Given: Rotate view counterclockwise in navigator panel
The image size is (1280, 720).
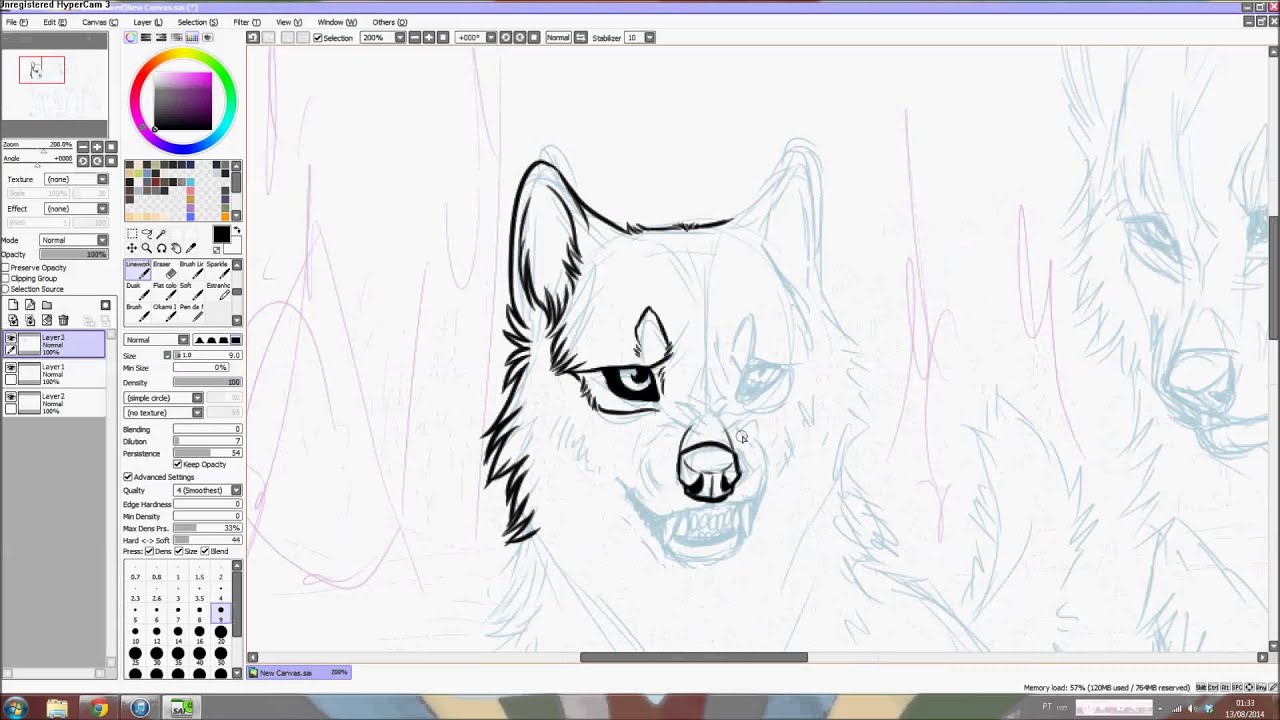Looking at the screenshot, I should pyautogui.click(x=83, y=161).
